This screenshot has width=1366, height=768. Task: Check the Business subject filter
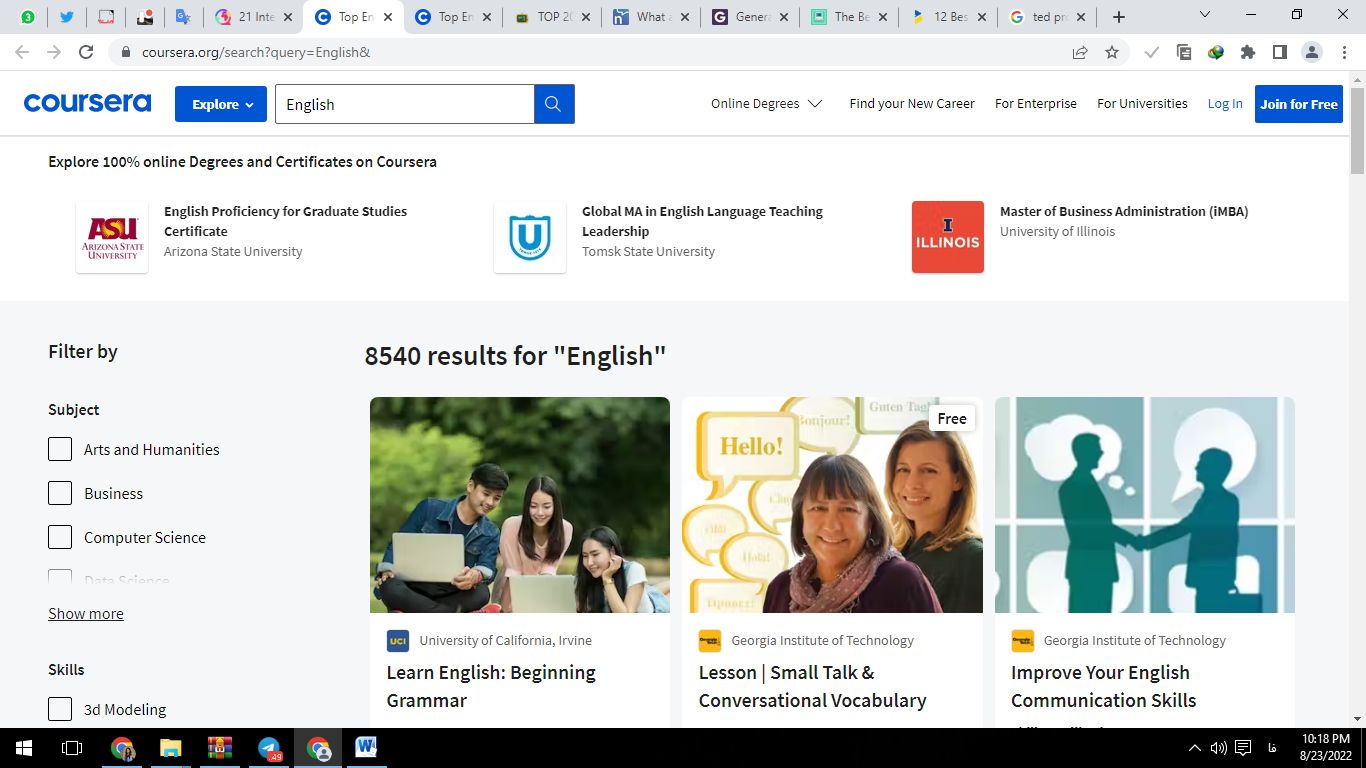coord(60,493)
